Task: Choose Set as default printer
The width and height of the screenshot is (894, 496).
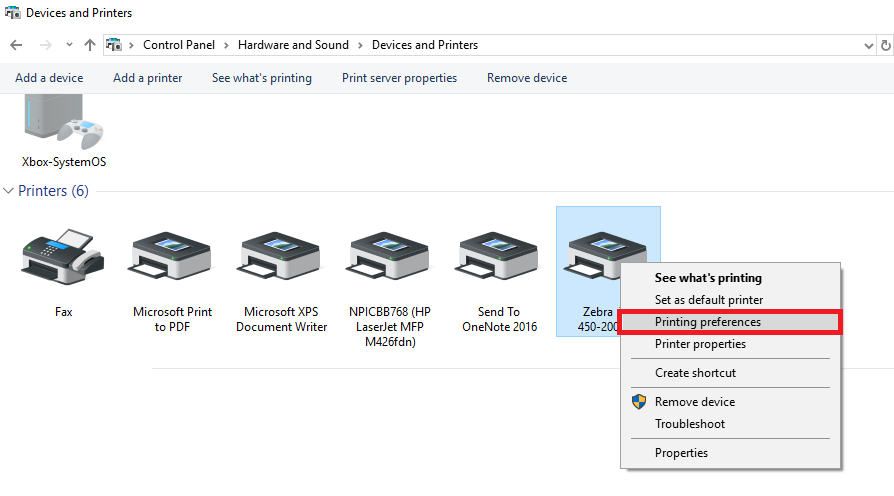Action: 730,299
